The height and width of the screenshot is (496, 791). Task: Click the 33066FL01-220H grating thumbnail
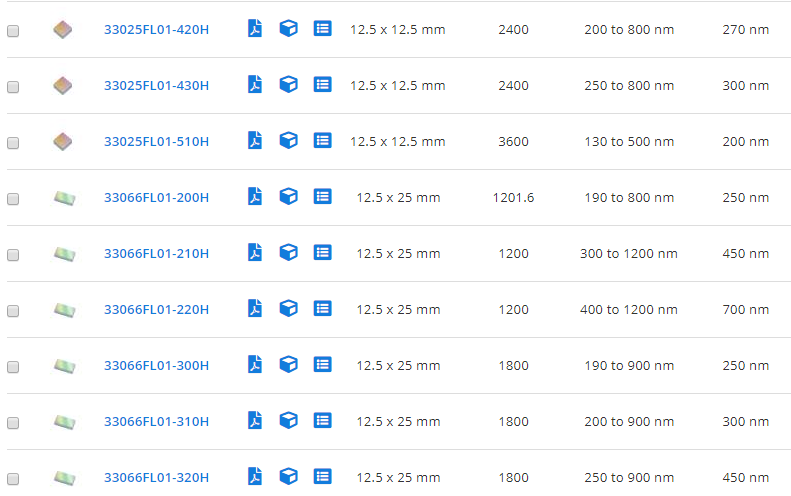[x=64, y=310]
